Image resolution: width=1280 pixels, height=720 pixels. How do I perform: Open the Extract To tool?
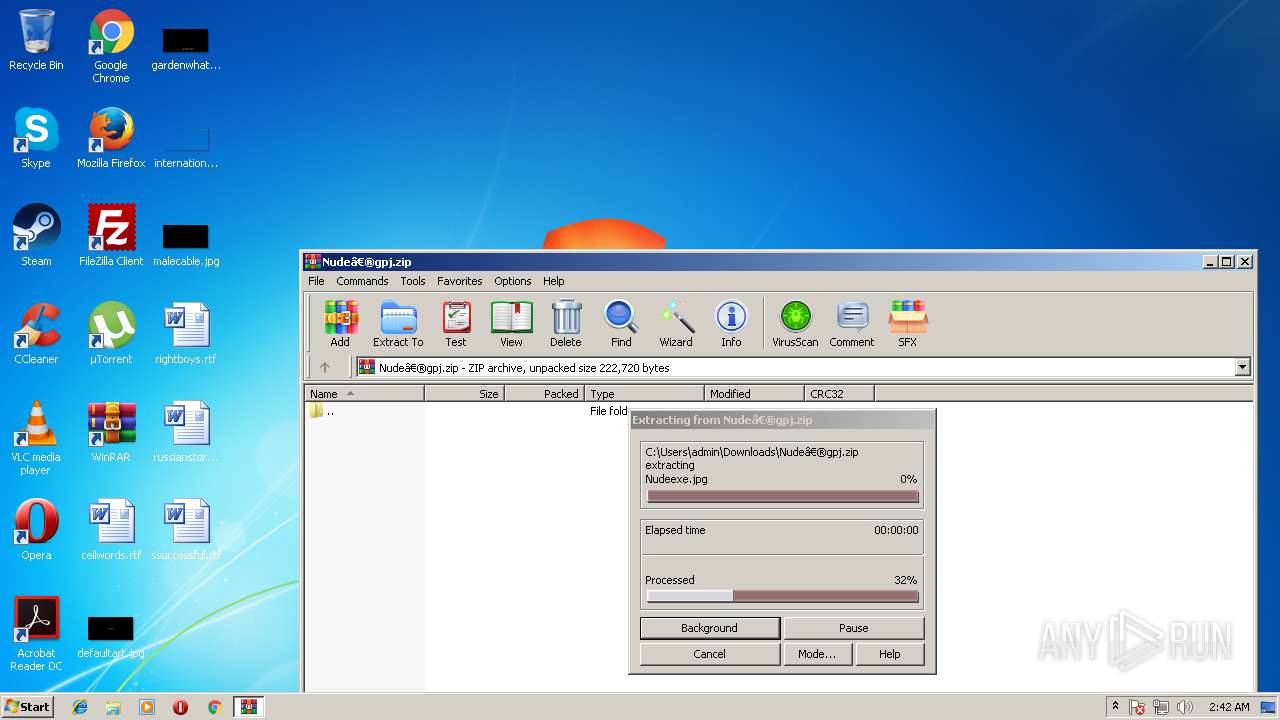398,324
